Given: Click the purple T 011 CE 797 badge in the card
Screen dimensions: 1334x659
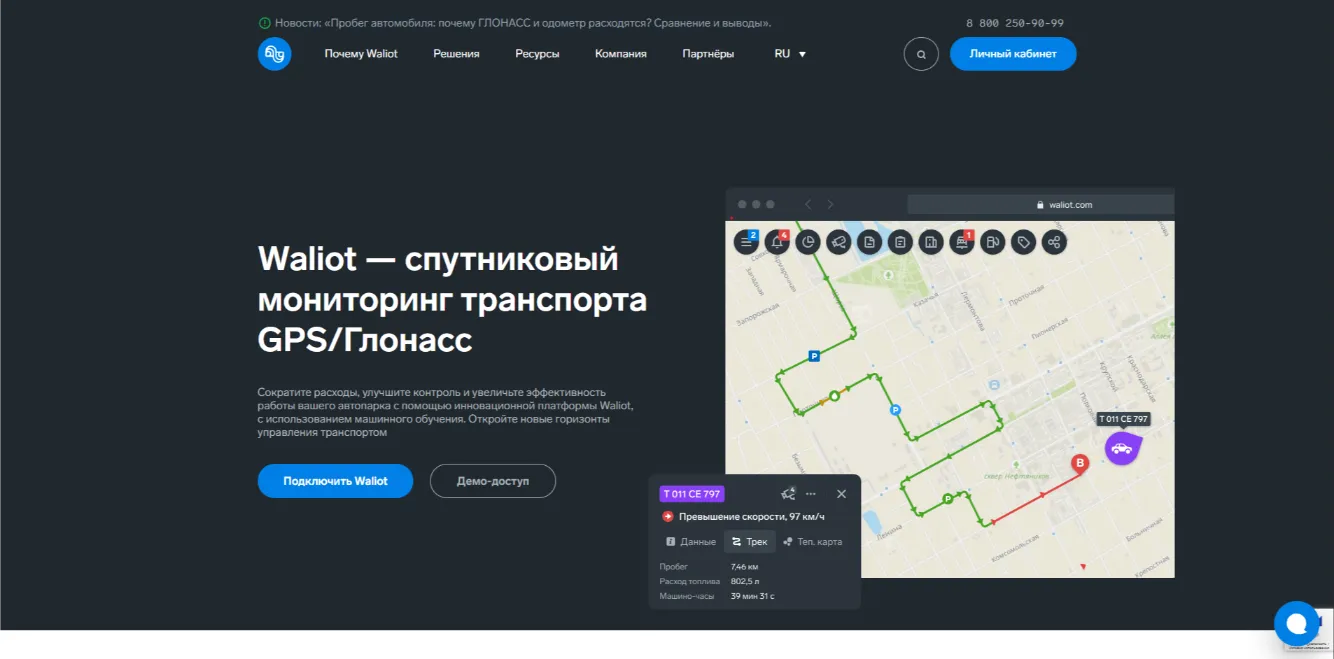Looking at the screenshot, I should click(x=692, y=494).
